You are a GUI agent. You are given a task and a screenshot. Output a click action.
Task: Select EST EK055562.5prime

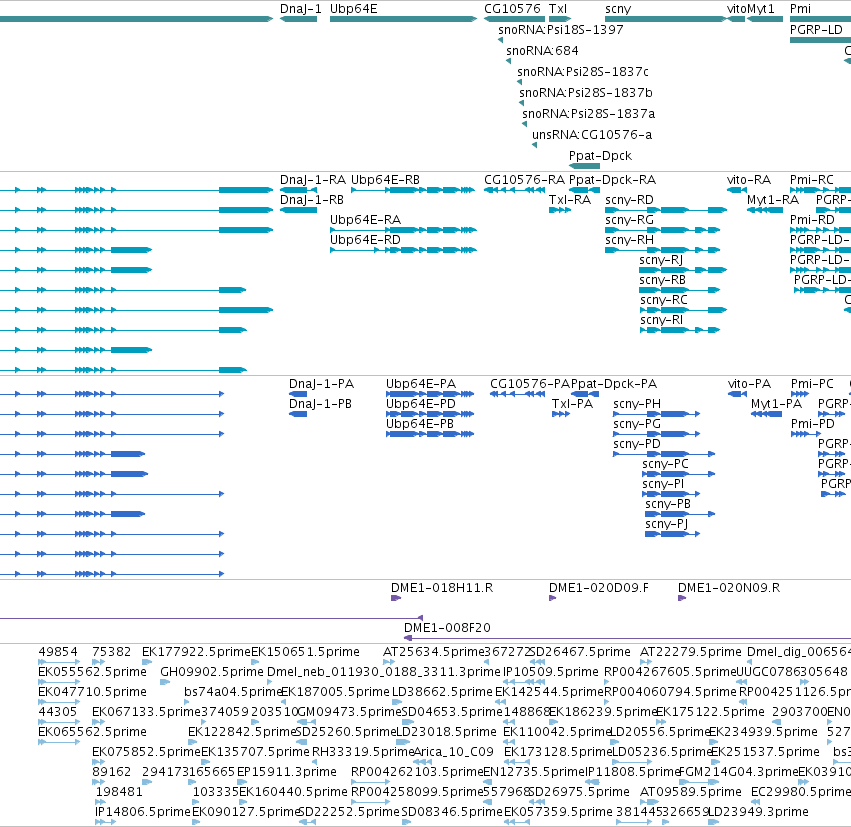click(x=59, y=682)
